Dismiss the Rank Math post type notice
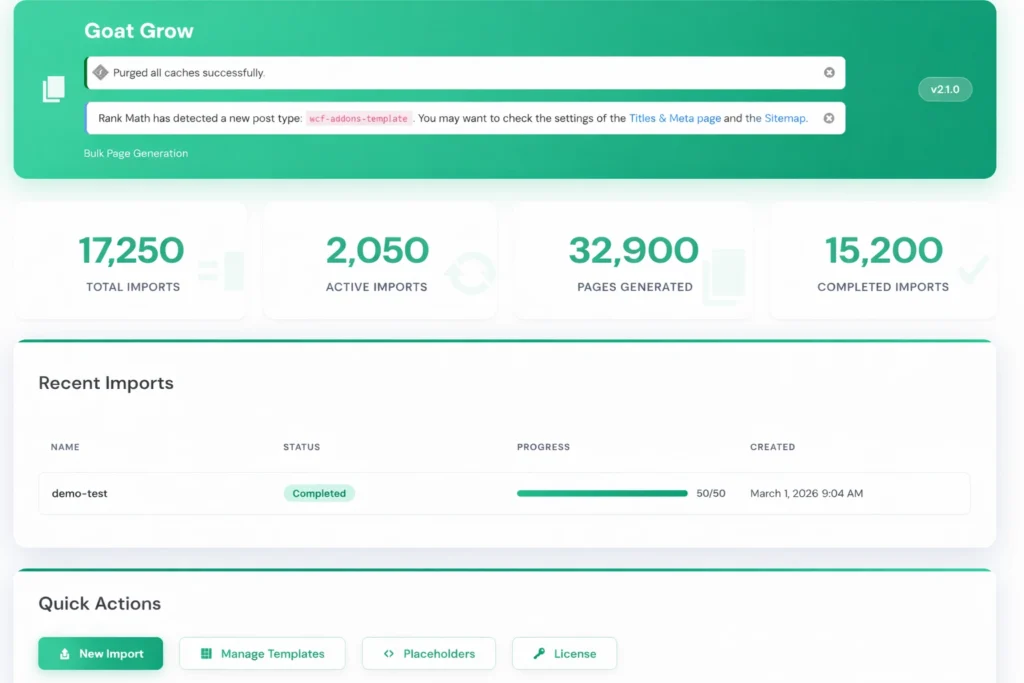Screen dimensions: 1024x683 click(829, 118)
